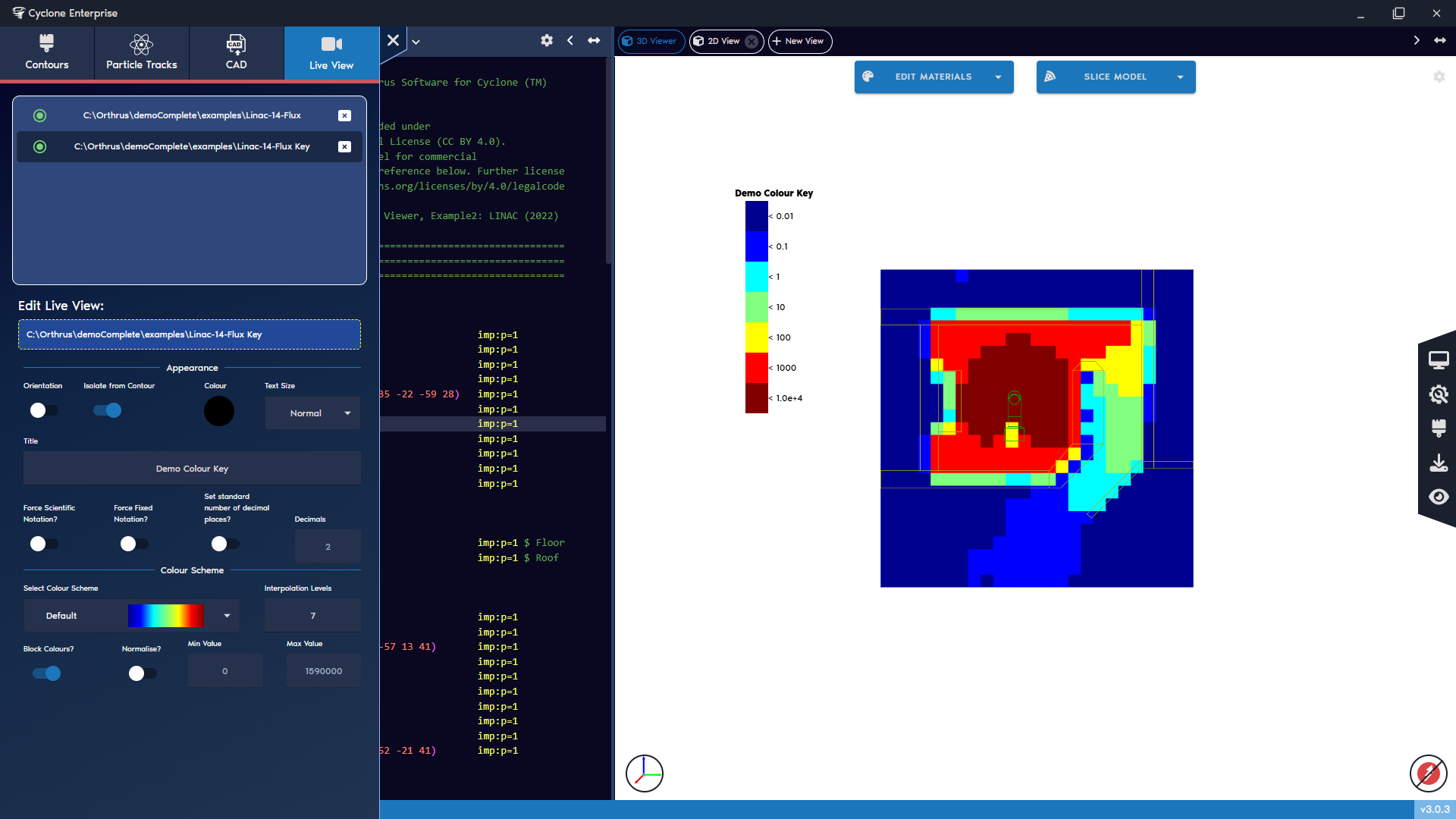Open the render settings wrench icon
Image resolution: width=1456 pixels, height=819 pixels.
click(x=1440, y=394)
